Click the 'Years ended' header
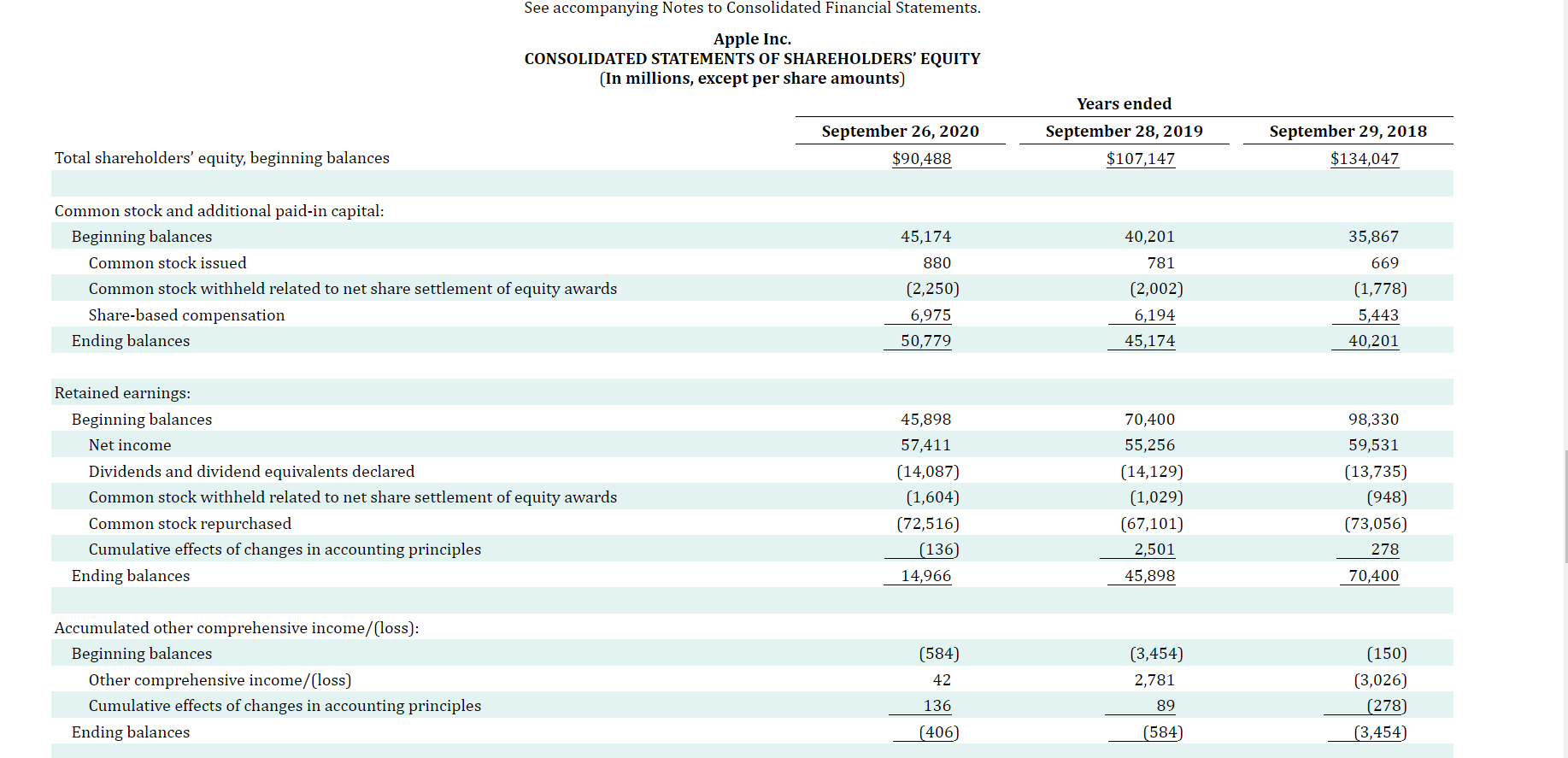The width and height of the screenshot is (1568, 758). tap(1124, 104)
